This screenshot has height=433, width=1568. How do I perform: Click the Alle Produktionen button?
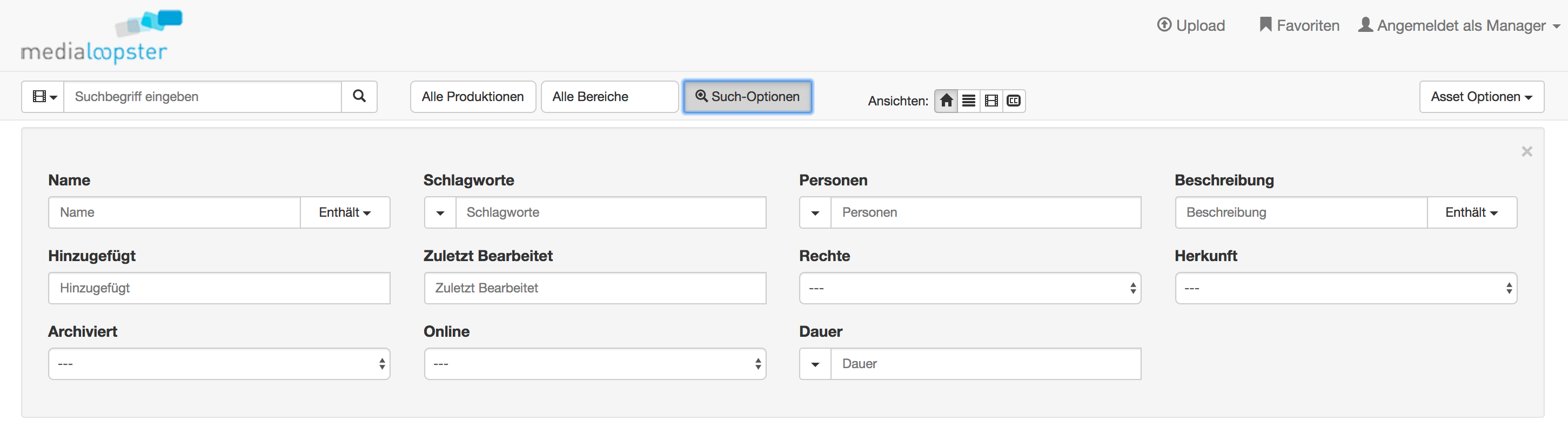[x=472, y=96]
